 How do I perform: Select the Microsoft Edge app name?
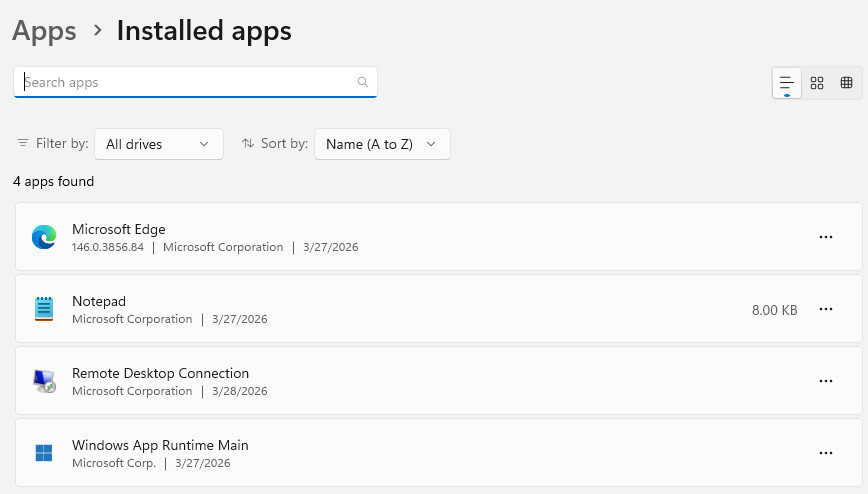(x=118, y=229)
